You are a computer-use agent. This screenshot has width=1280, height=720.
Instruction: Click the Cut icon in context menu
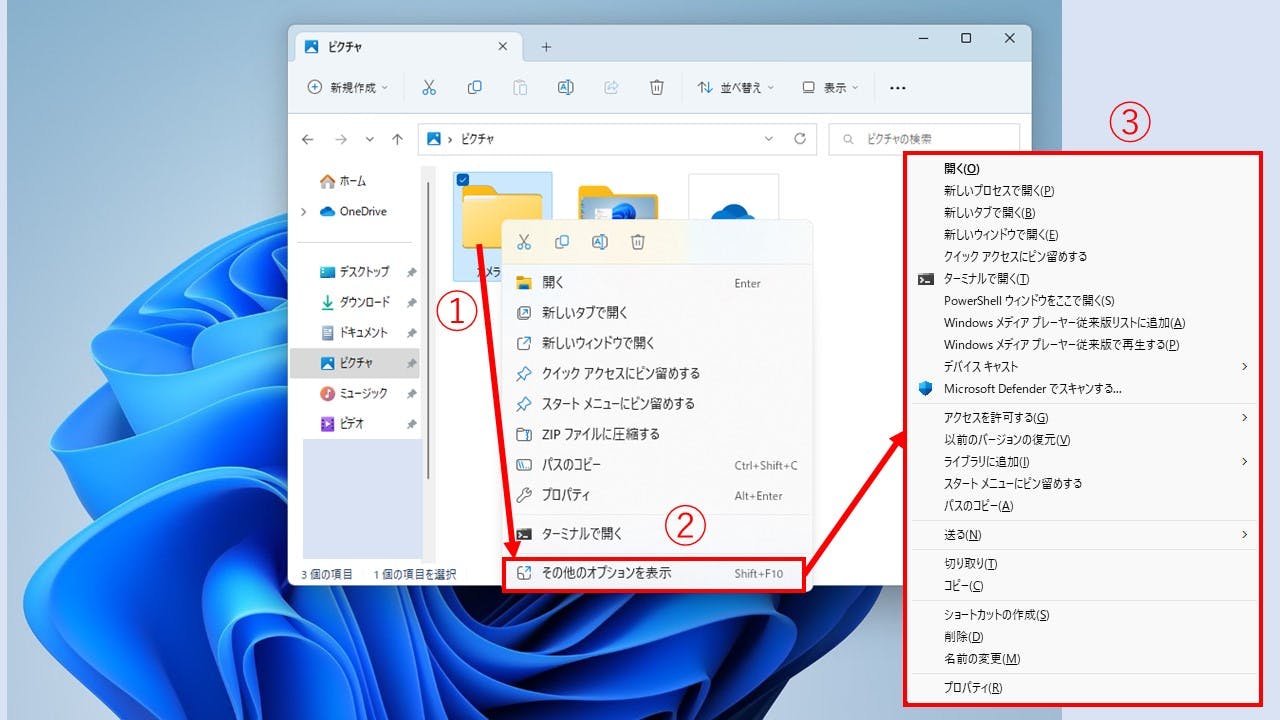[x=523, y=242]
